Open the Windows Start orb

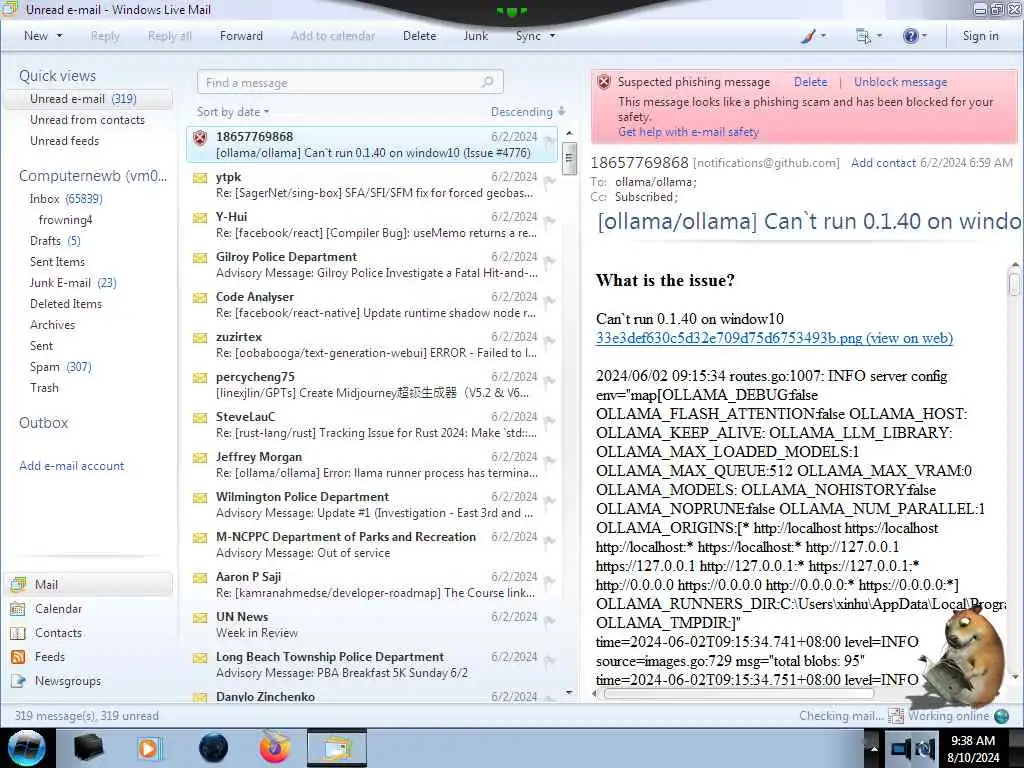27,748
